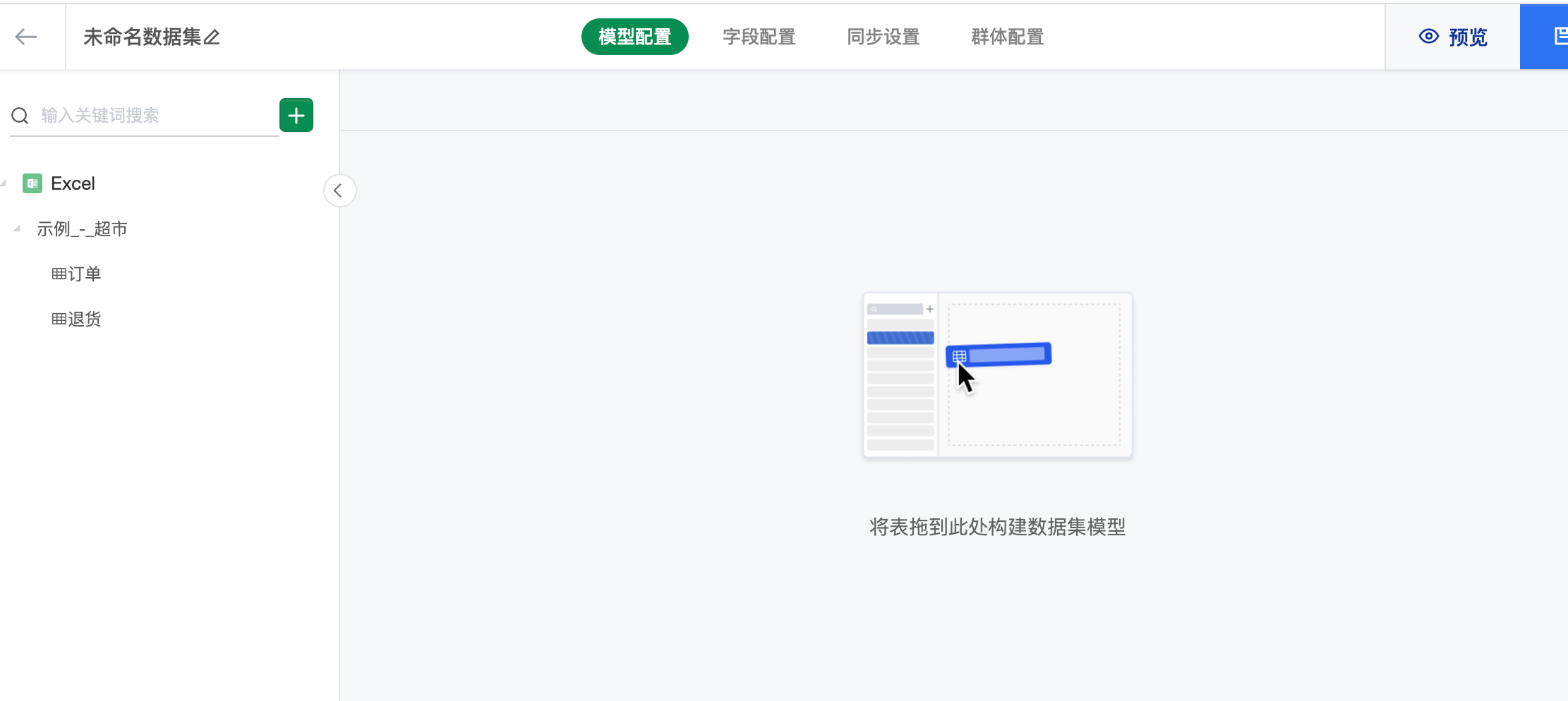Select the Excel source label
The image size is (1568, 701).
73,183
